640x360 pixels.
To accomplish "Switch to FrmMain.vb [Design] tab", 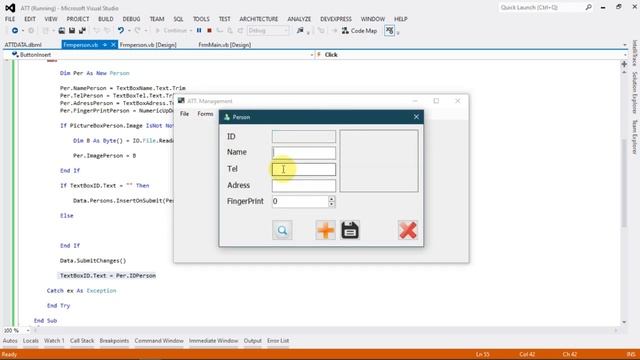I will tap(224, 45).
